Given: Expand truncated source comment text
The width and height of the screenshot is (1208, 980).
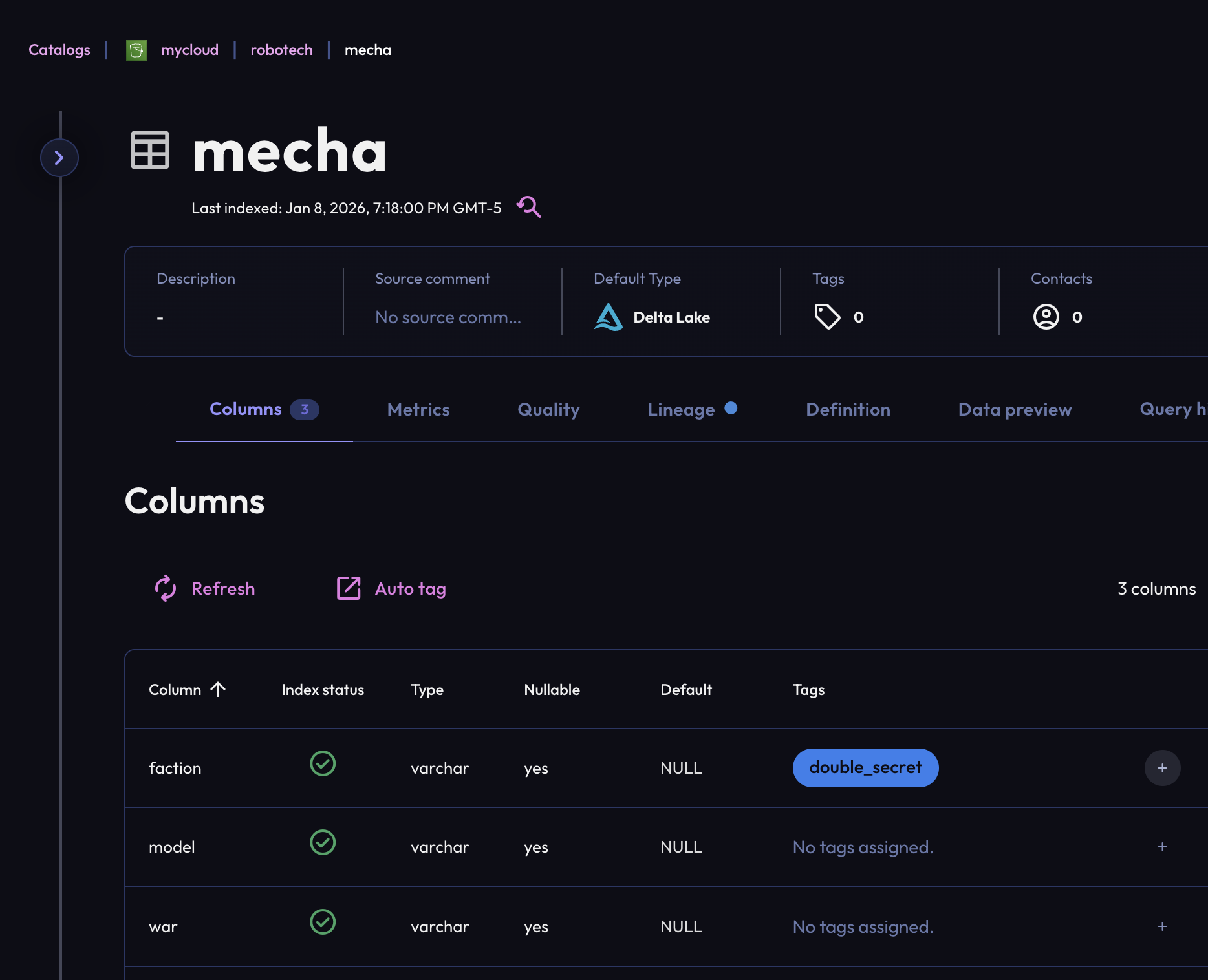Looking at the screenshot, I should pyautogui.click(x=448, y=317).
